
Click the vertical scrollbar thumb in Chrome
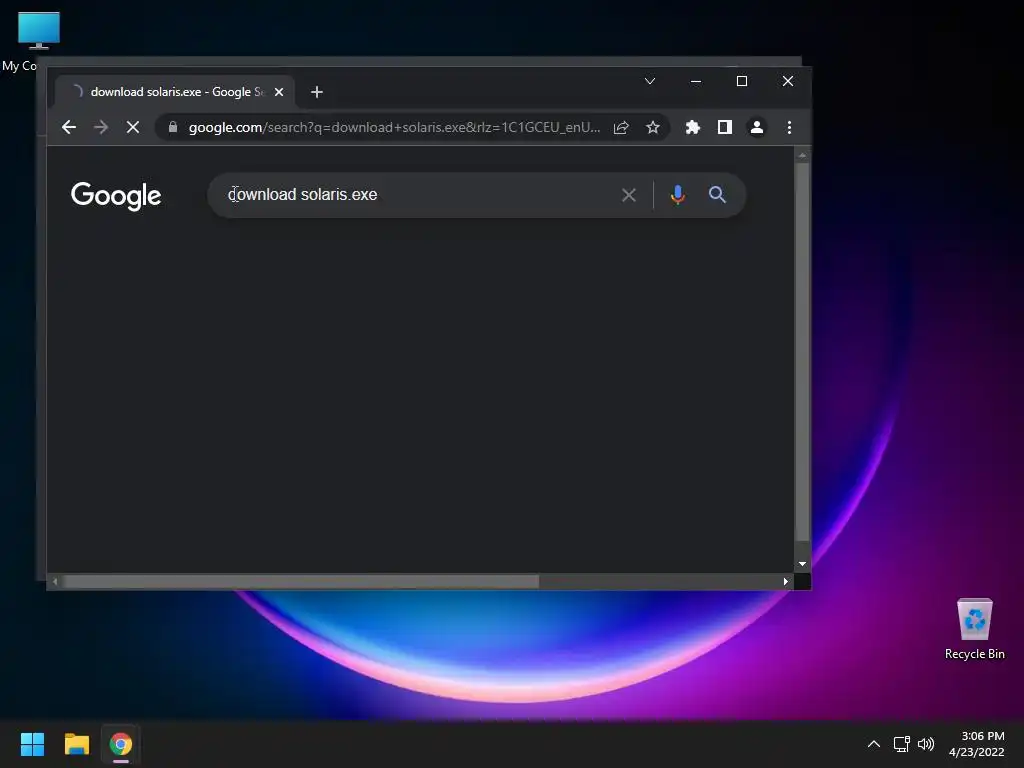click(x=803, y=353)
